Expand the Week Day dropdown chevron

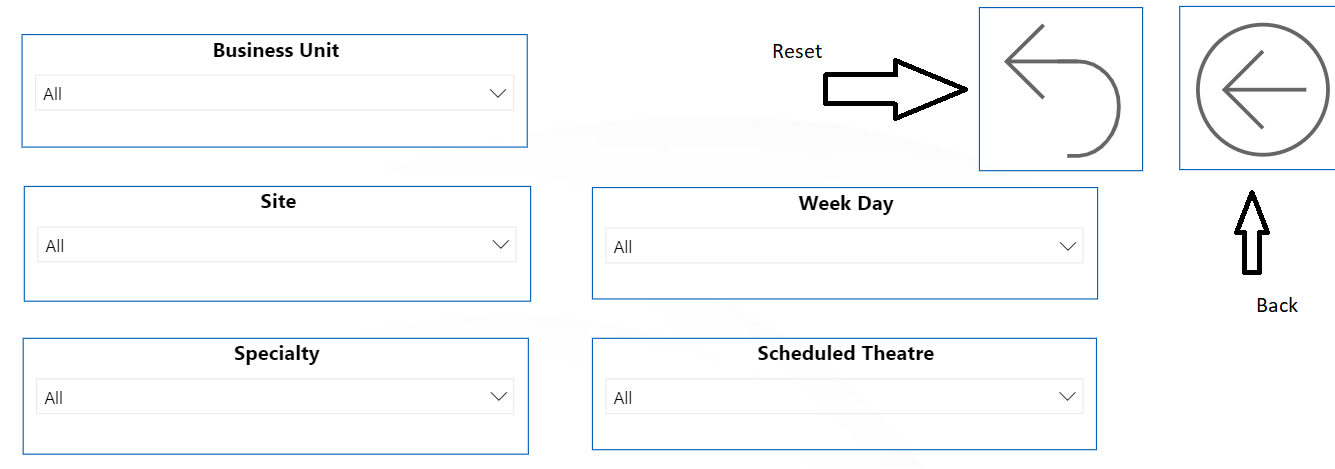click(x=1068, y=246)
